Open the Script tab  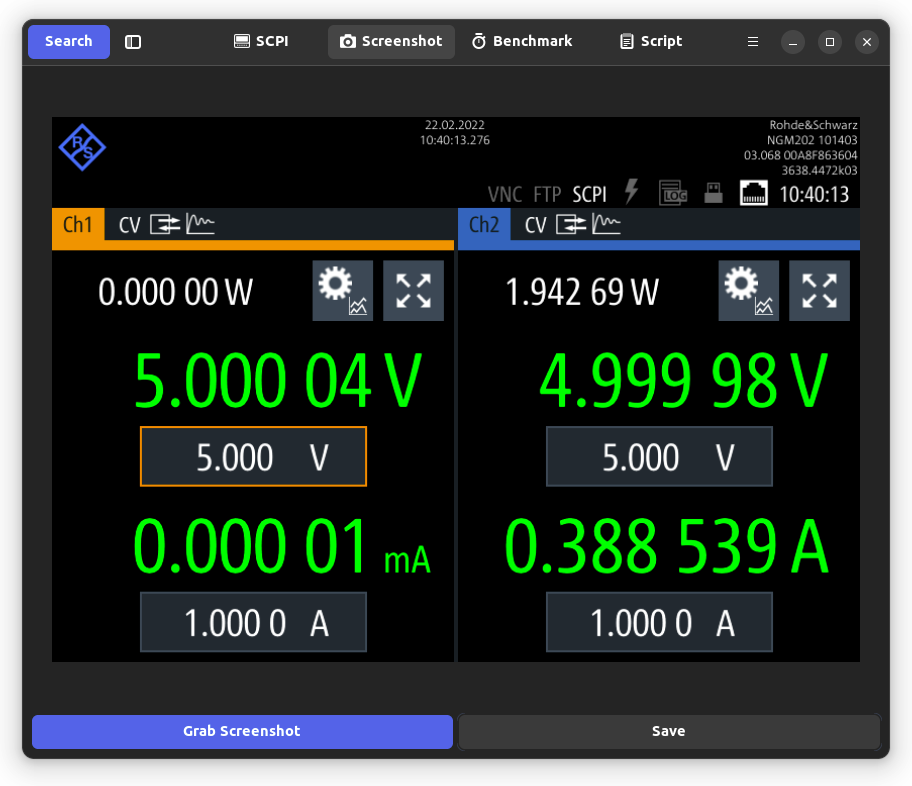(651, 41)
